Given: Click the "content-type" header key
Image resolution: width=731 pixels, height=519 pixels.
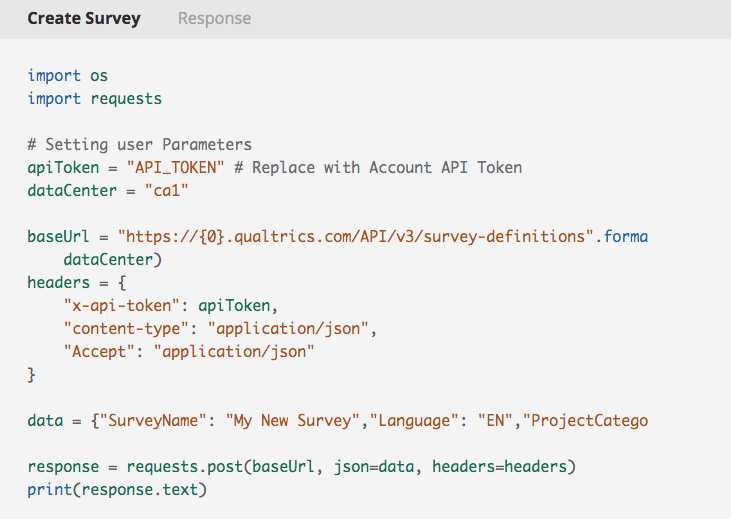Looking at the screenshot, I should point(126,329).
